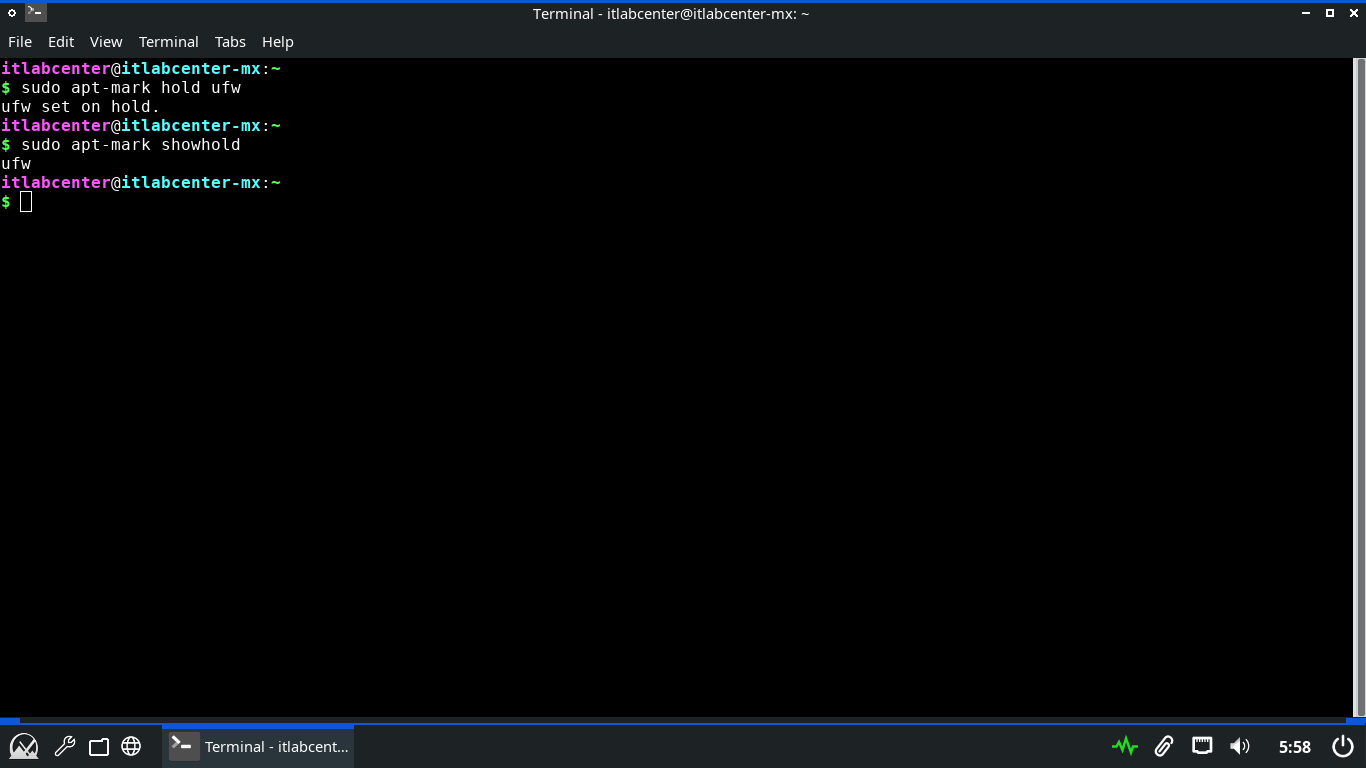The height and width of the screenshot is (768, 1366).
Task: Click the terminal's vertical scrollbar
Action: tap(1358, 388)
